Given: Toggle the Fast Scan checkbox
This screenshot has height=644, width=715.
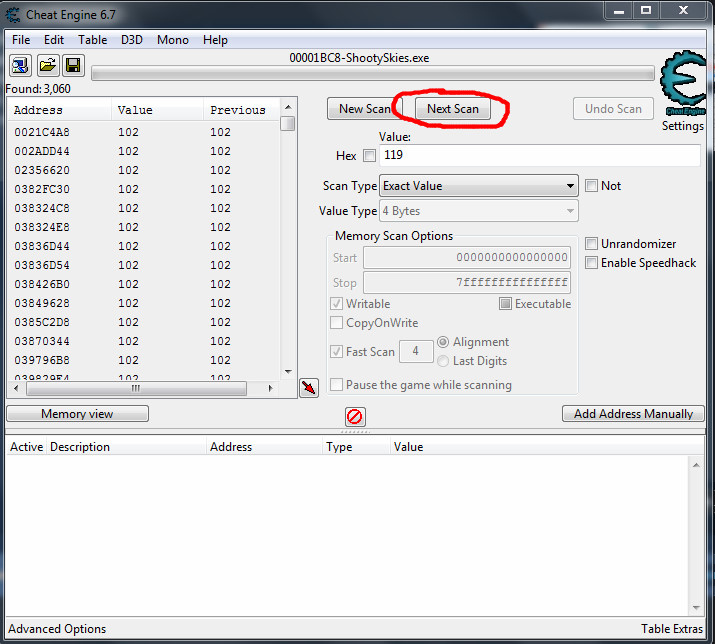Looking at the screenshot, I should pyautogui.click(x=337, y=352).
